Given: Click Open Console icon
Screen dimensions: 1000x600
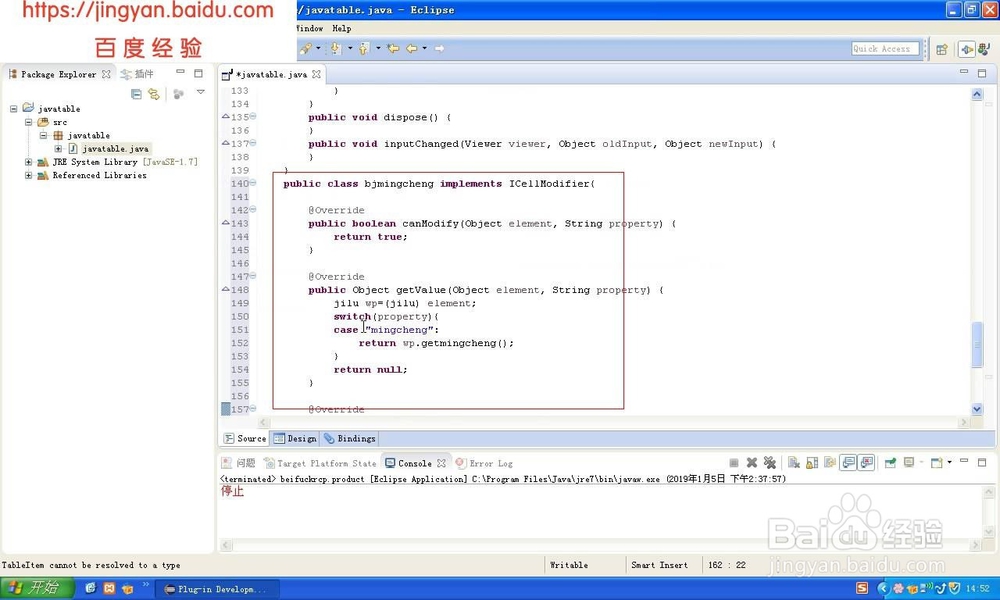Looking at the screenshot, I should [936, 463].
